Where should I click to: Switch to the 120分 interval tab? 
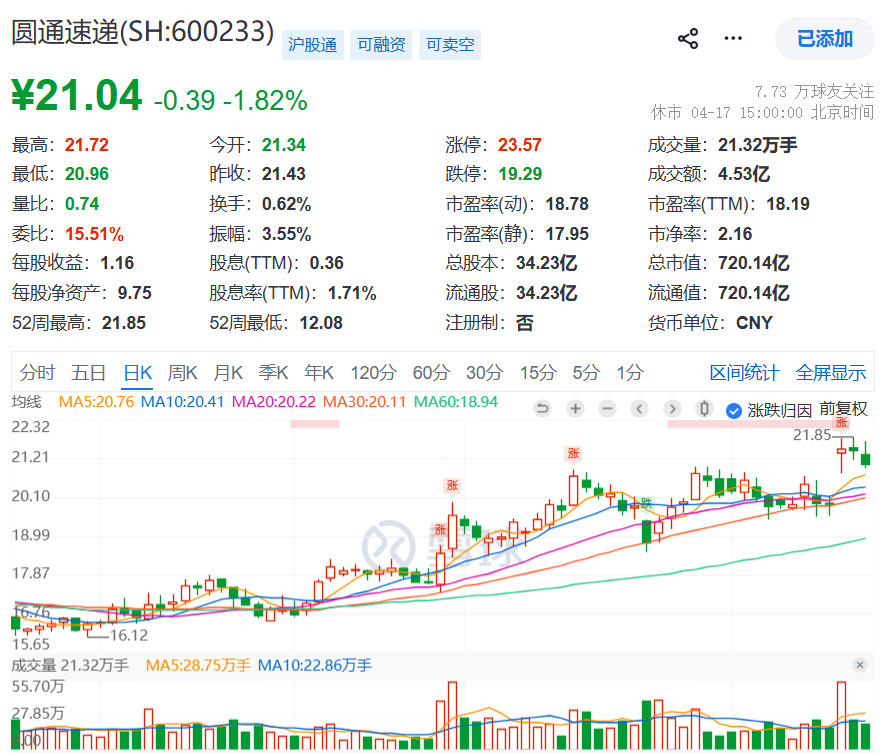point(374,373)
